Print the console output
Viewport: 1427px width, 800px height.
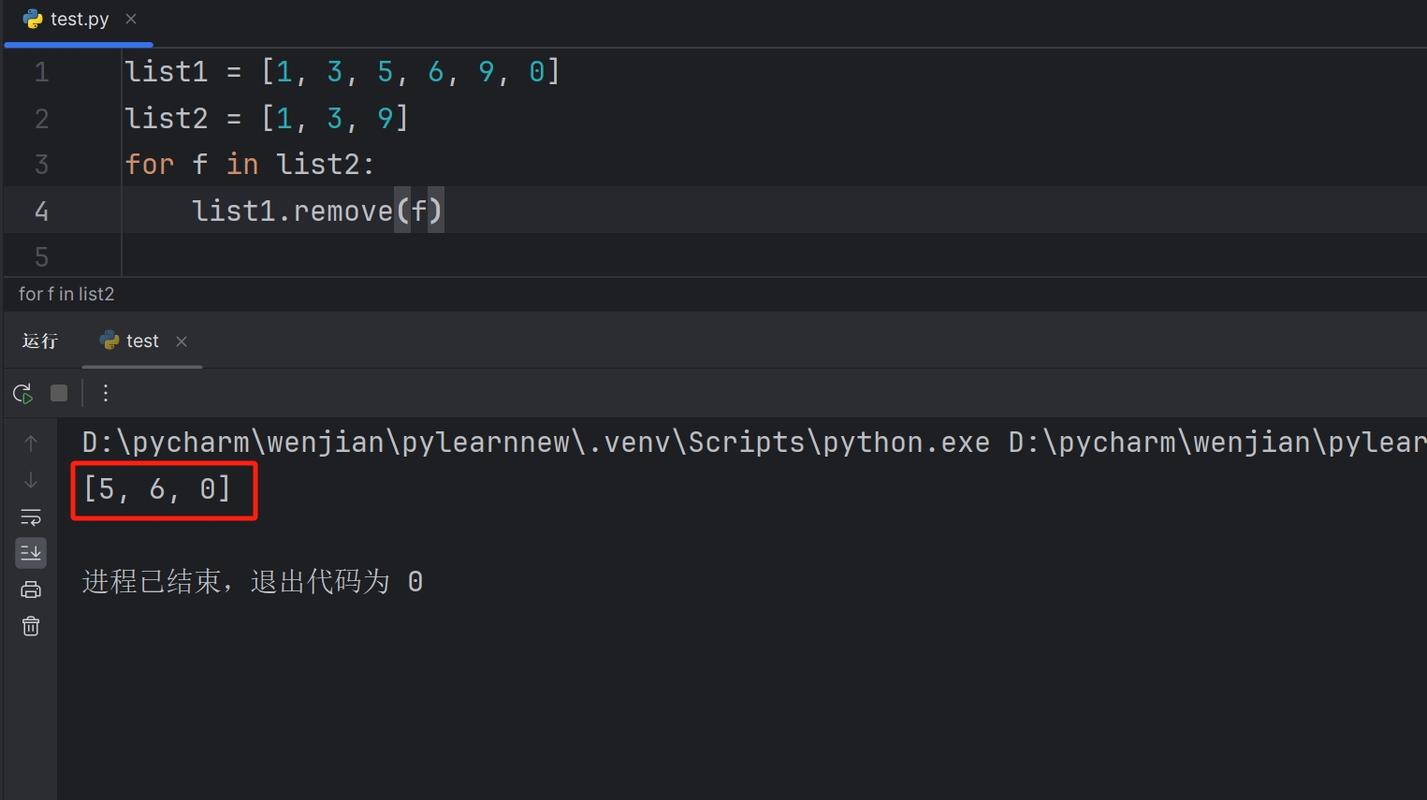[31, 590]
